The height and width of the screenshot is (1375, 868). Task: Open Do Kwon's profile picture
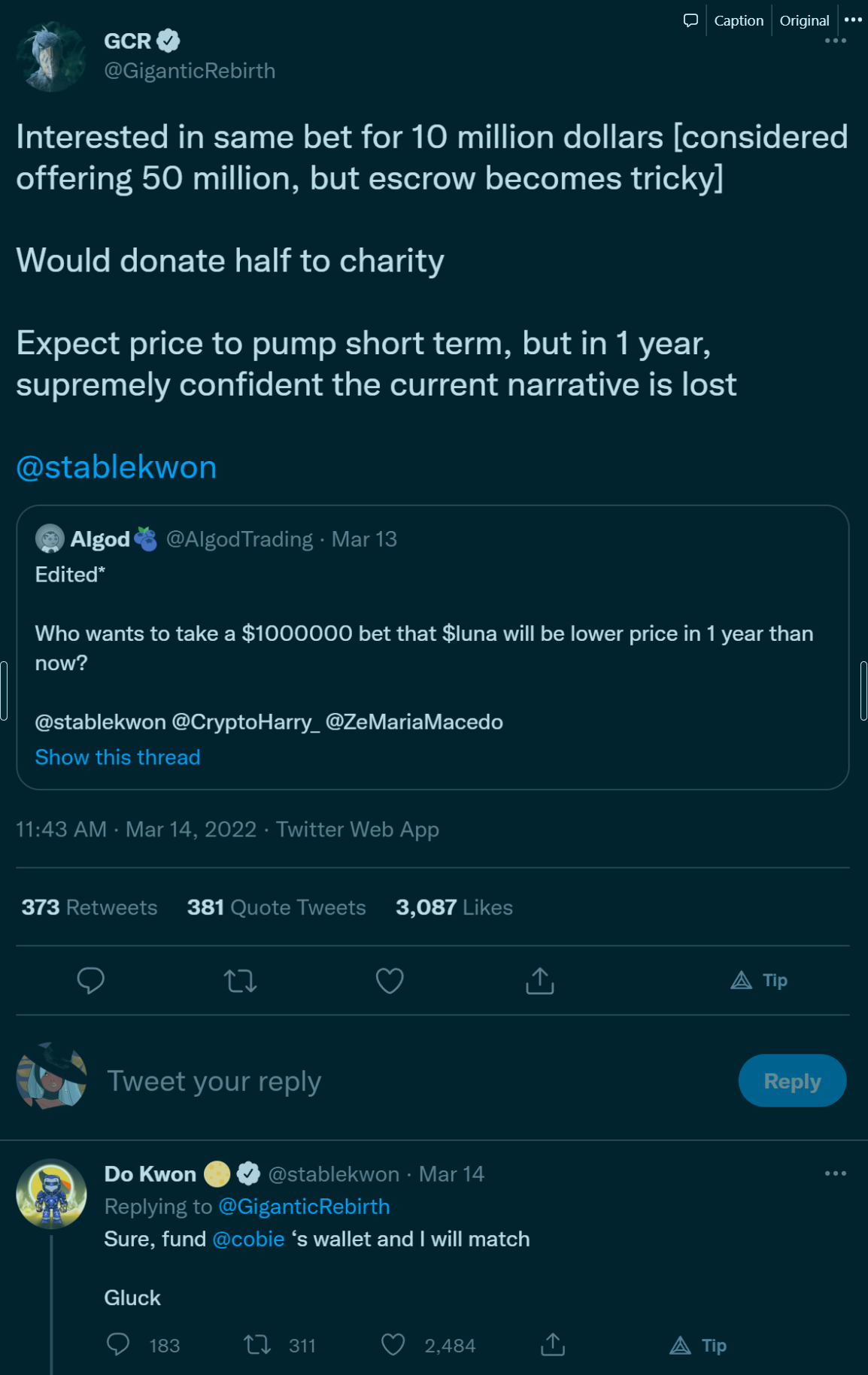(x=51, y=1194)
